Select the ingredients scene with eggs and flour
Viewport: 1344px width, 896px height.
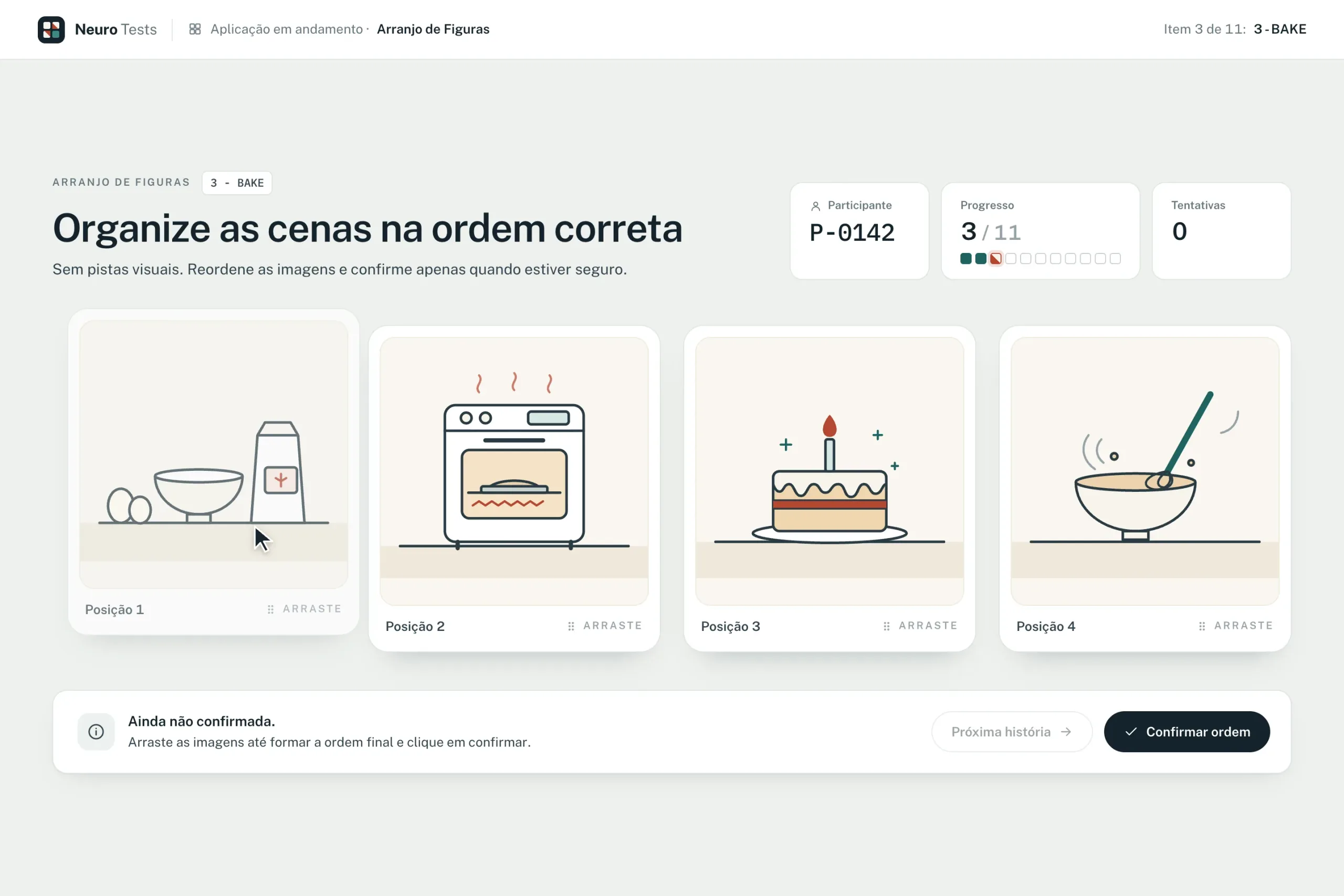213,454
